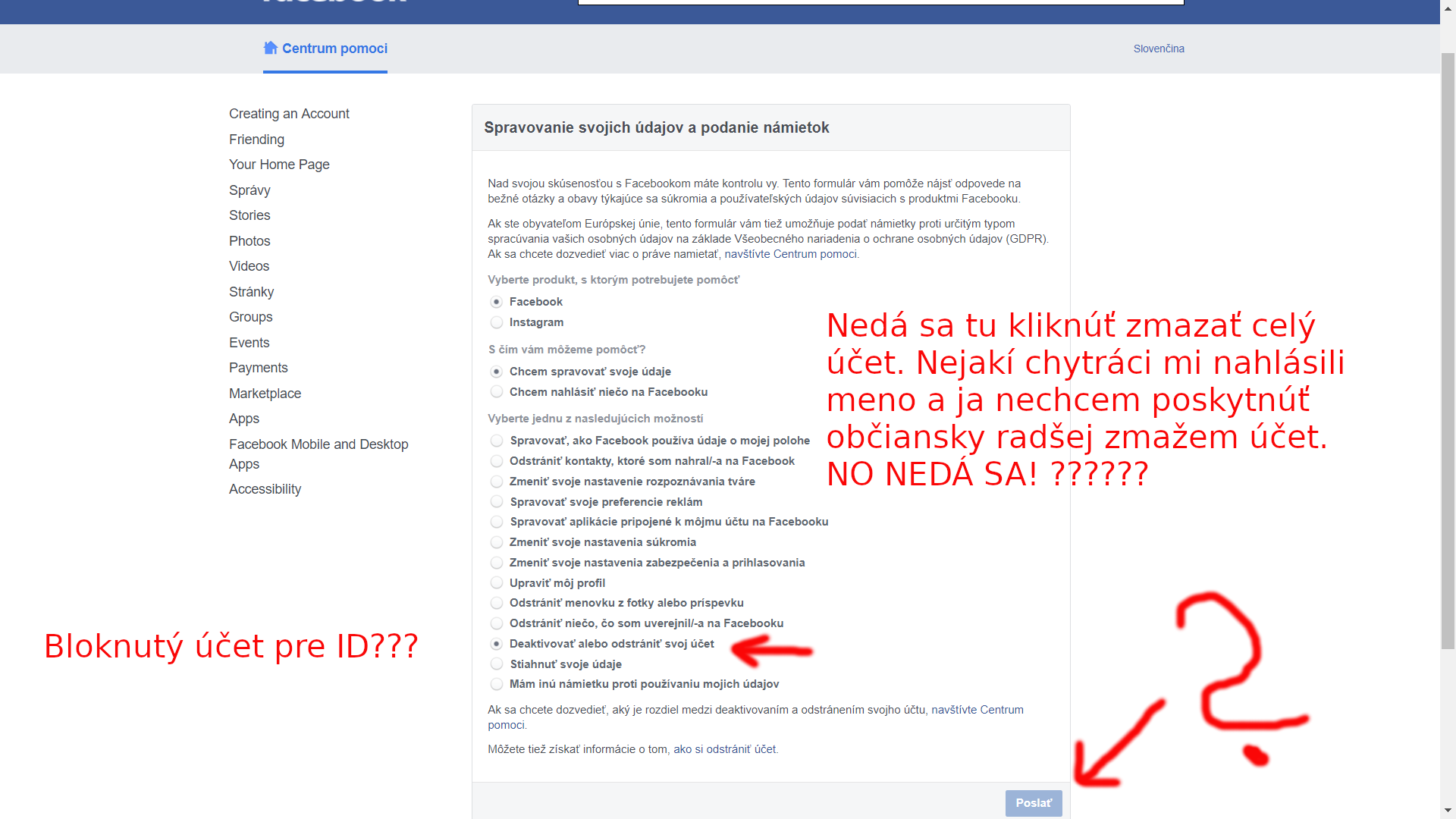Open Videos help topic
1456x819 pixels.
(249, 266)
